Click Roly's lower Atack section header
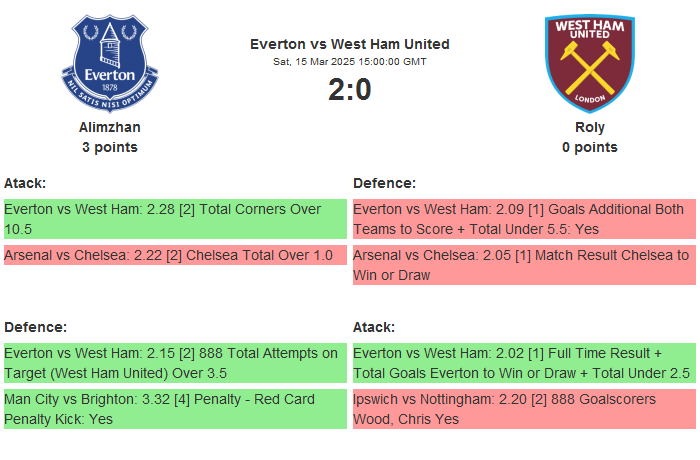The image size is (700, 460). 374,327
